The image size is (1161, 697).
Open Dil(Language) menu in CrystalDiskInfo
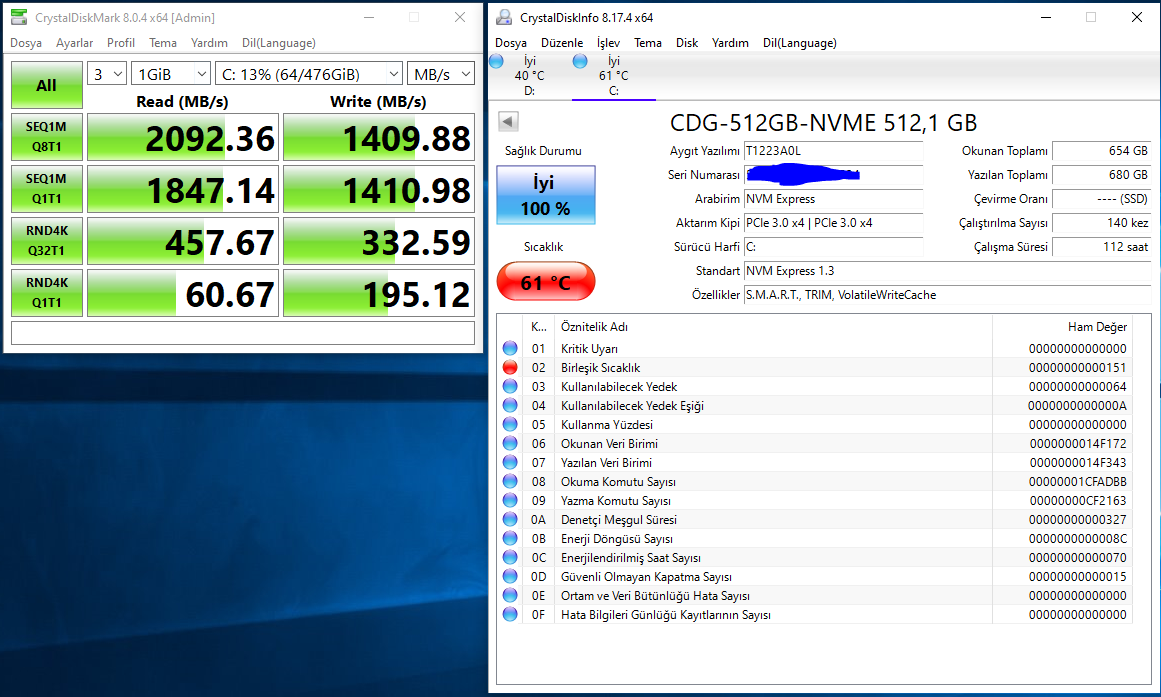tap(800, 43)
